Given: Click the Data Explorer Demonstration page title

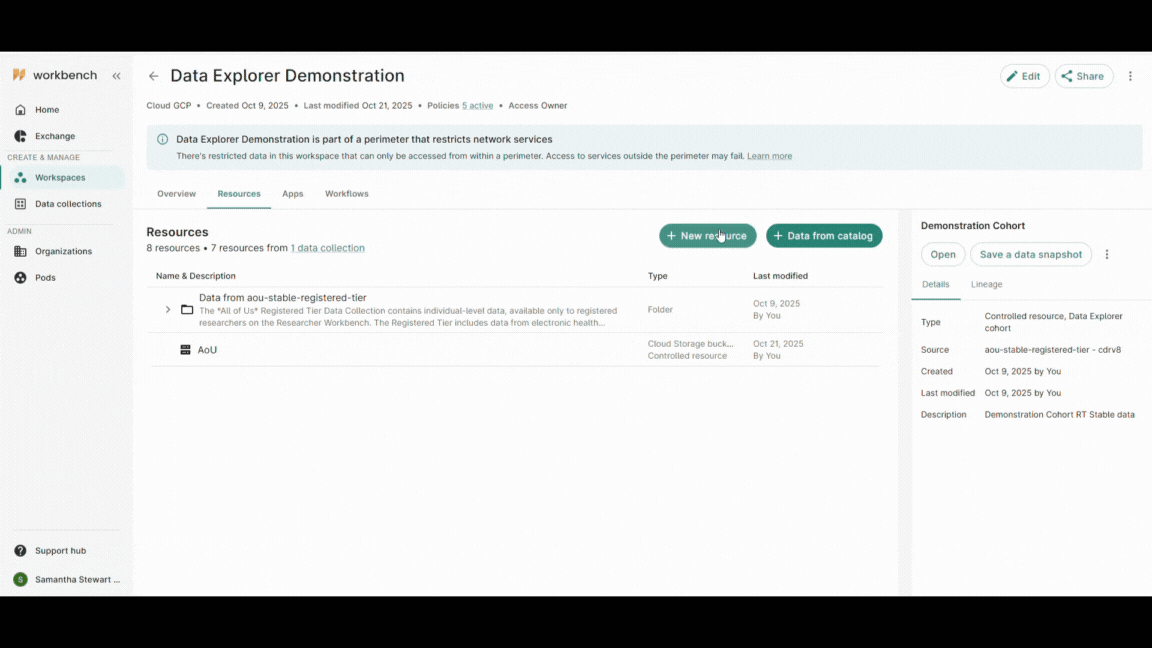Looking at the screenshot, I should [x=287, y=76].
